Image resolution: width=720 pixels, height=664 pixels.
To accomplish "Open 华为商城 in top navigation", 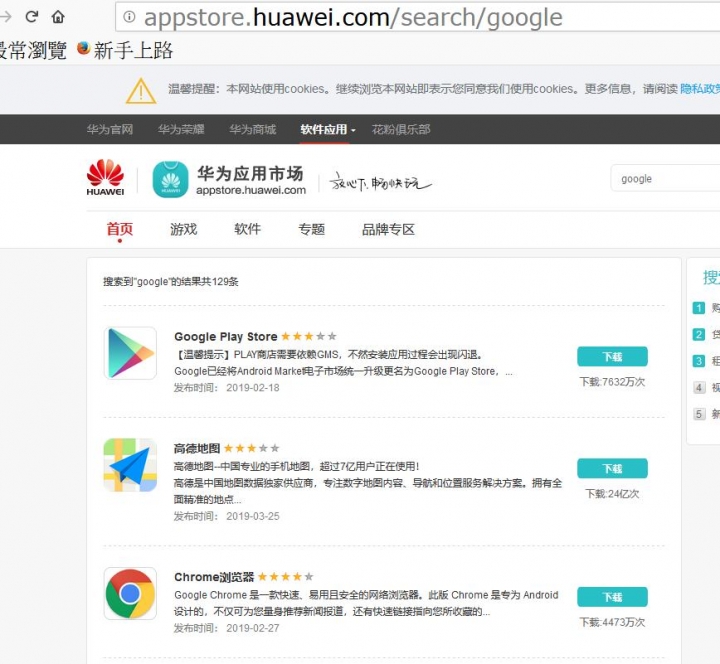I will click(x=253, y=129).
